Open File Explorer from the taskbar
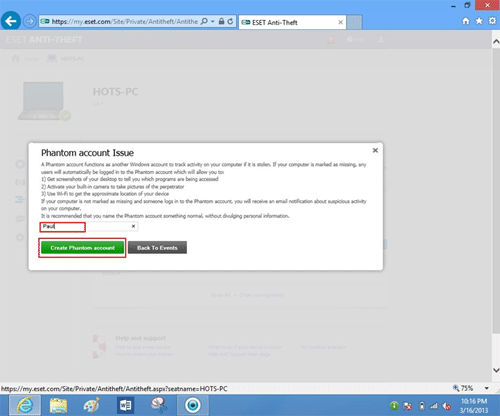500x416 pixels. point(58,405)
